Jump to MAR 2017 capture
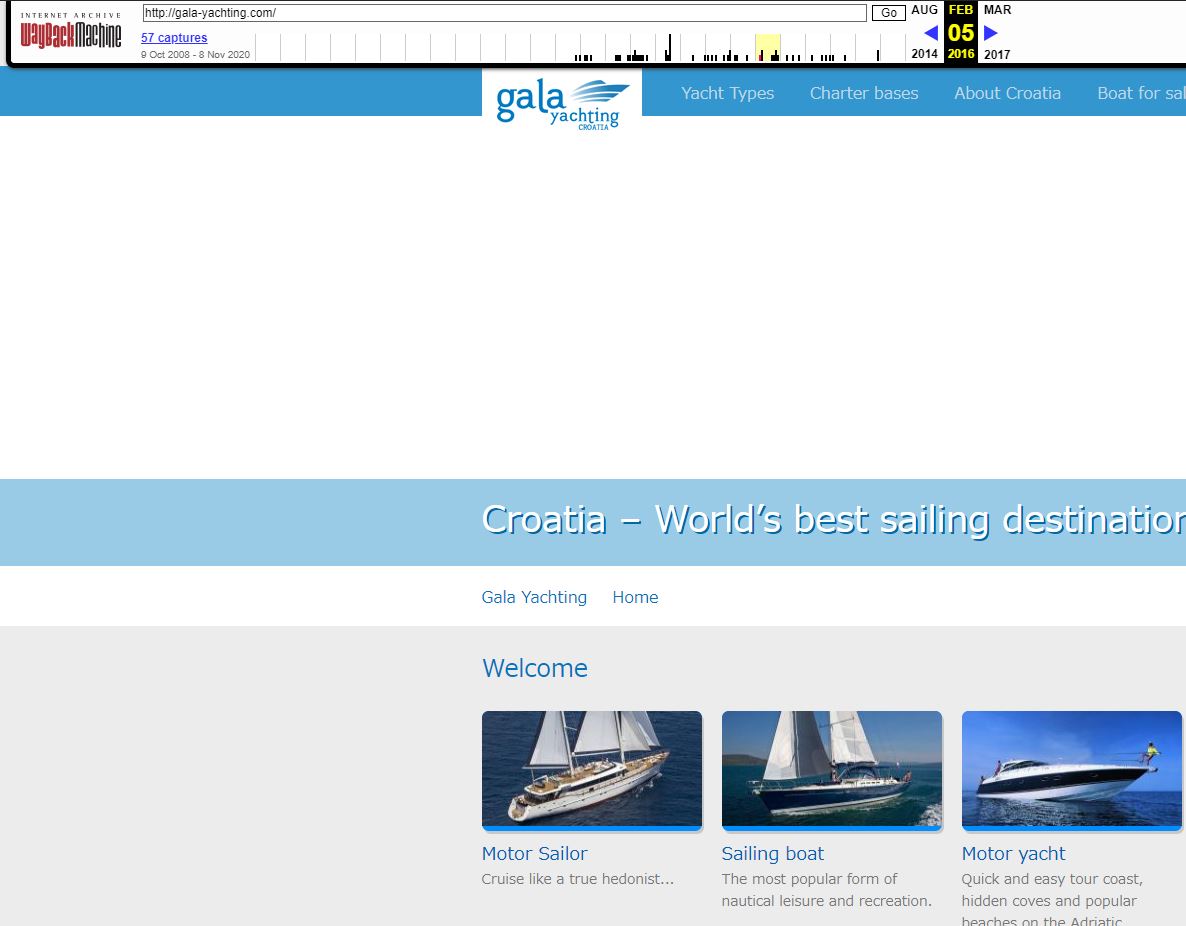The height and width of the screenshot is (926, 1186). 997,10
